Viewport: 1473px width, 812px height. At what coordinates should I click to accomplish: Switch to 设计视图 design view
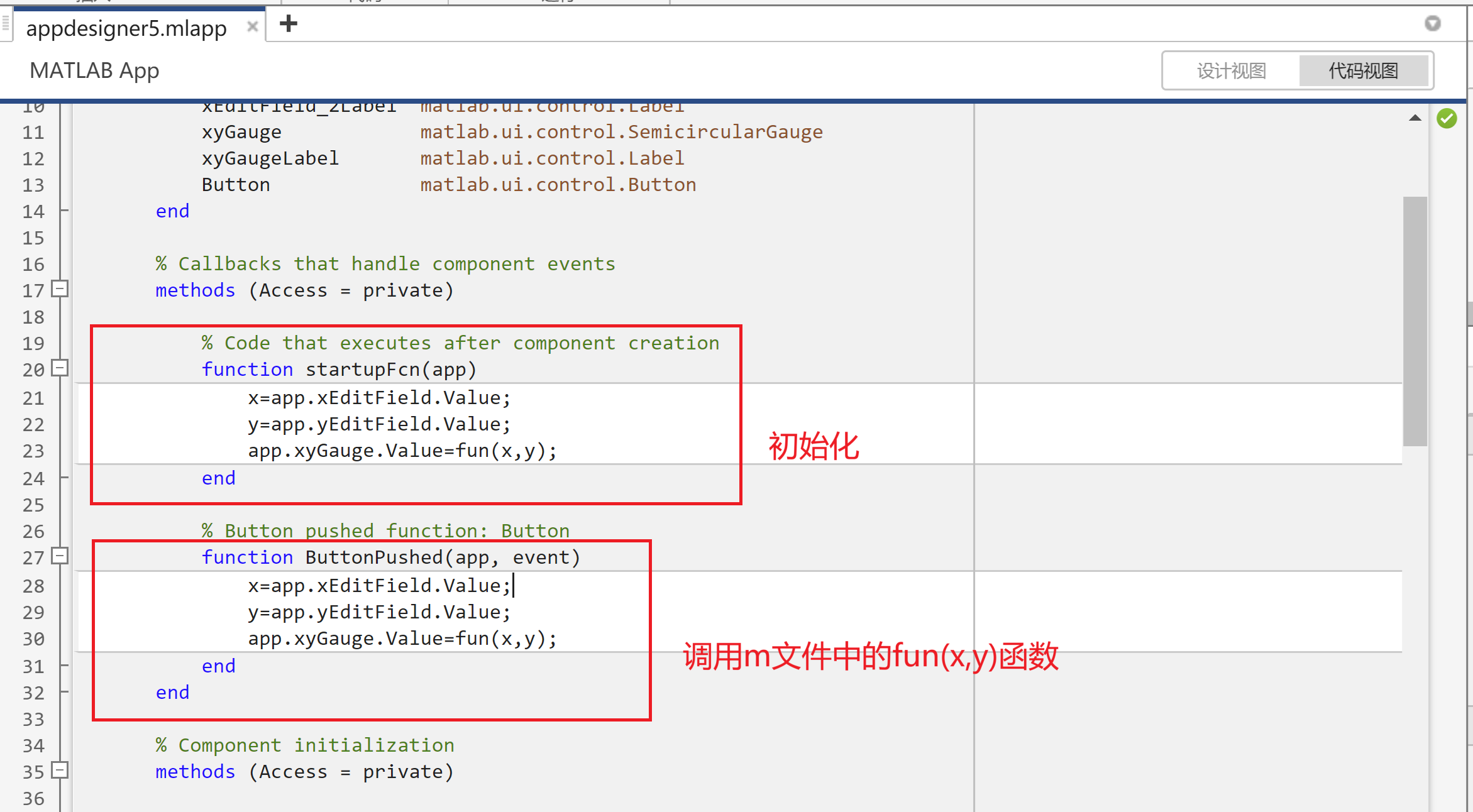[1231, 70]
